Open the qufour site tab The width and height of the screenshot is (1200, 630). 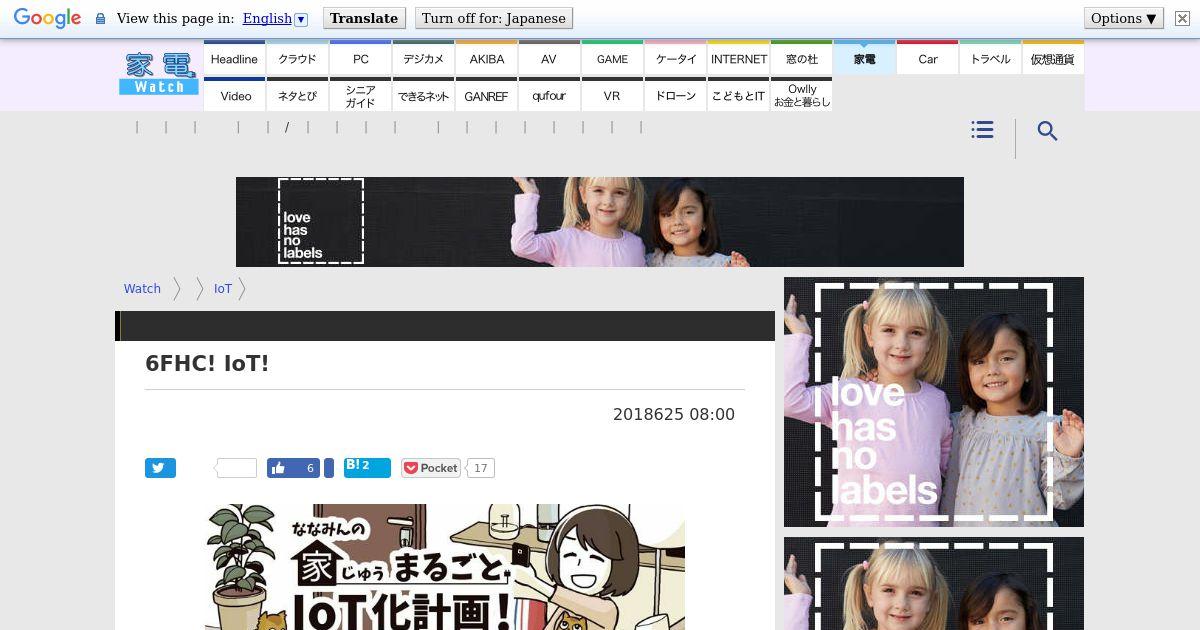click(549, 96)
